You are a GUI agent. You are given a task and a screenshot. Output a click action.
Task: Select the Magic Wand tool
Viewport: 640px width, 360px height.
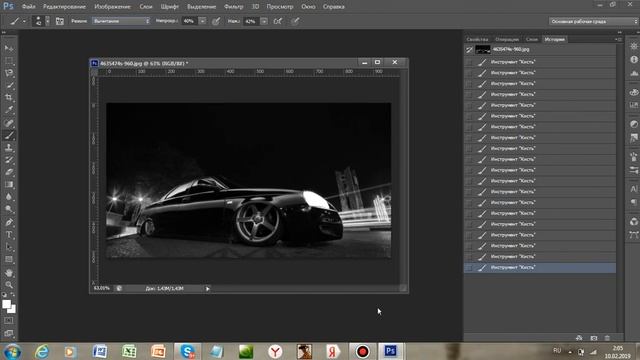click(9, 85)
